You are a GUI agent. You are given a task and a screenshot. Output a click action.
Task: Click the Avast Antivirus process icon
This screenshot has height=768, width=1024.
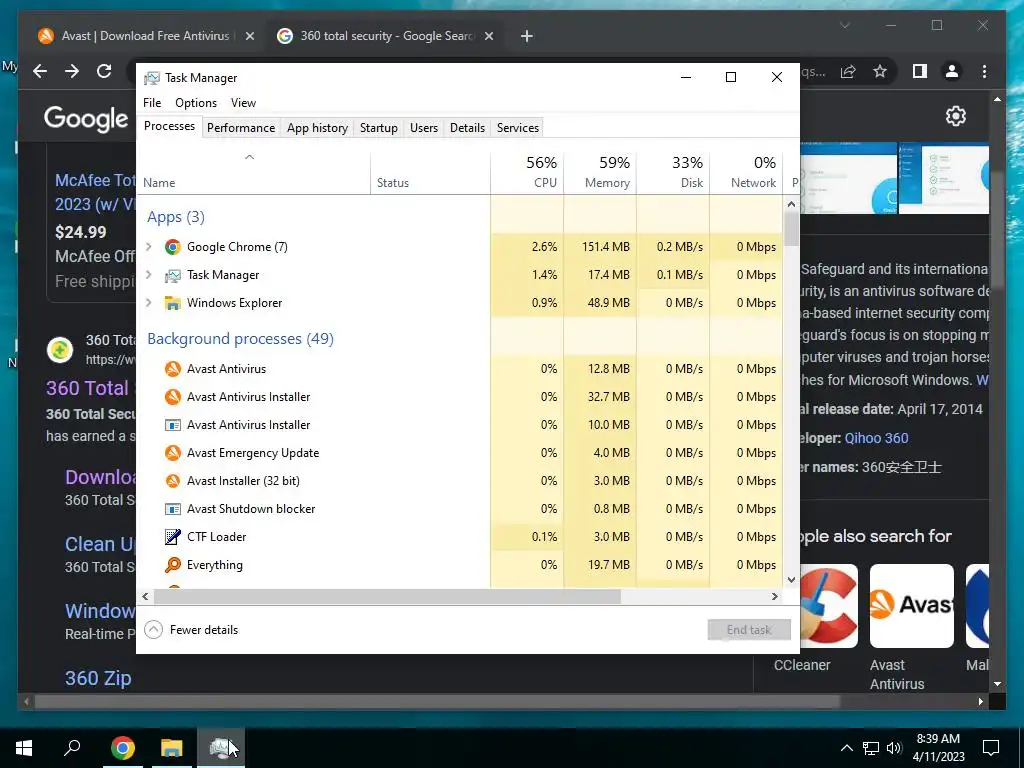[x=172, y=369]
